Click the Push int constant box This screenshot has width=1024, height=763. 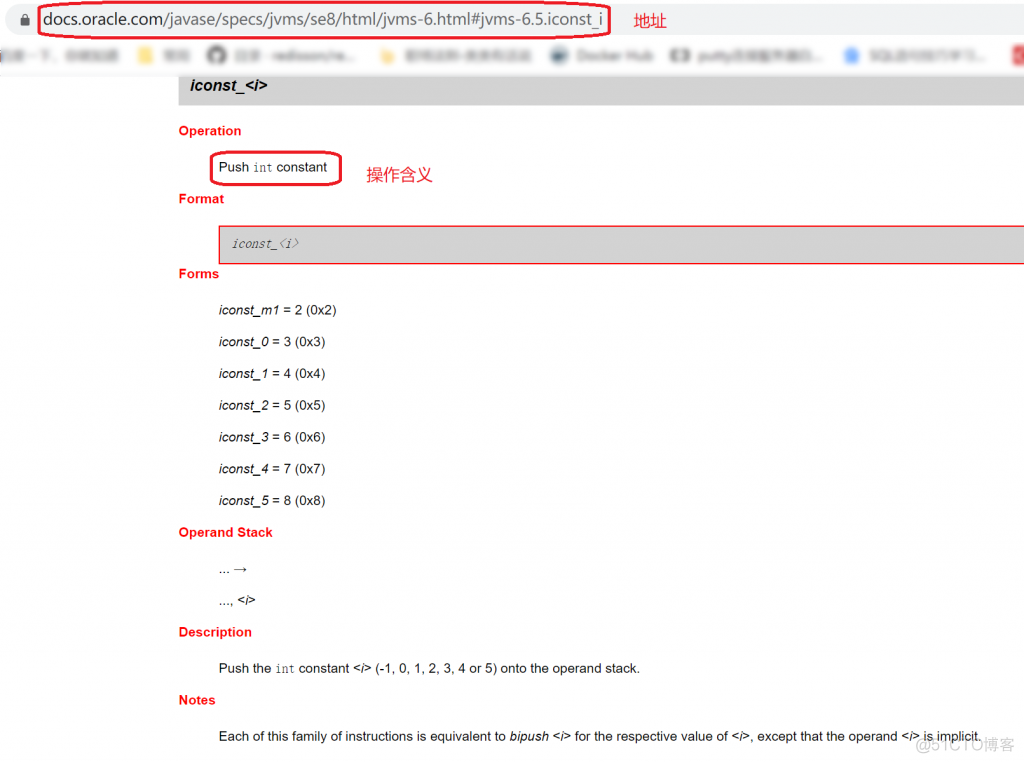click(x=275, y=168)
